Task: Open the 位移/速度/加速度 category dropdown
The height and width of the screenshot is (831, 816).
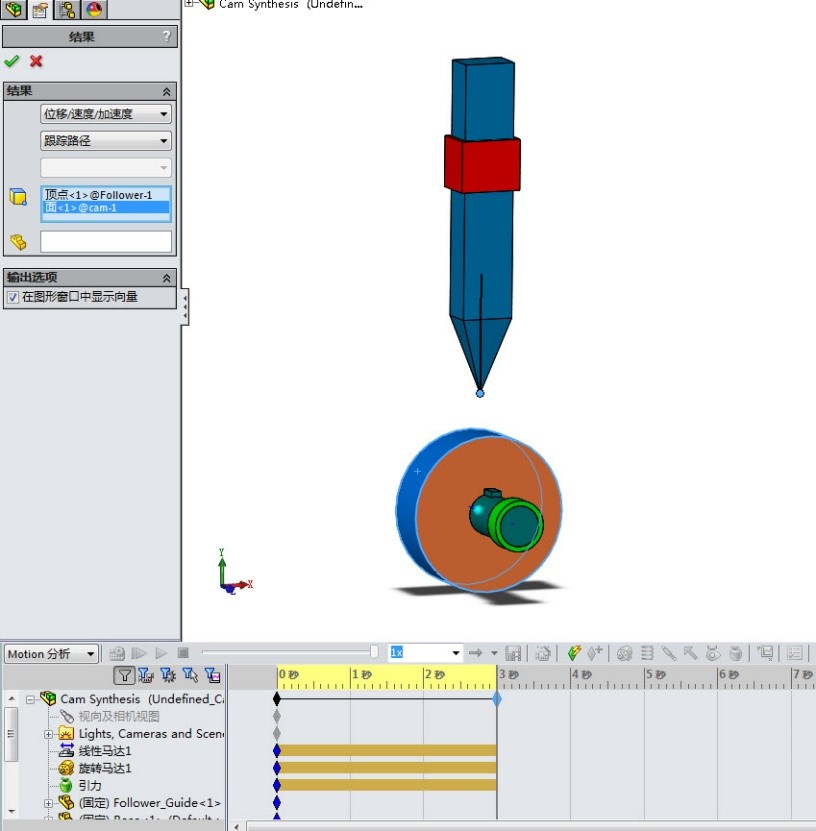Action: 105,114
